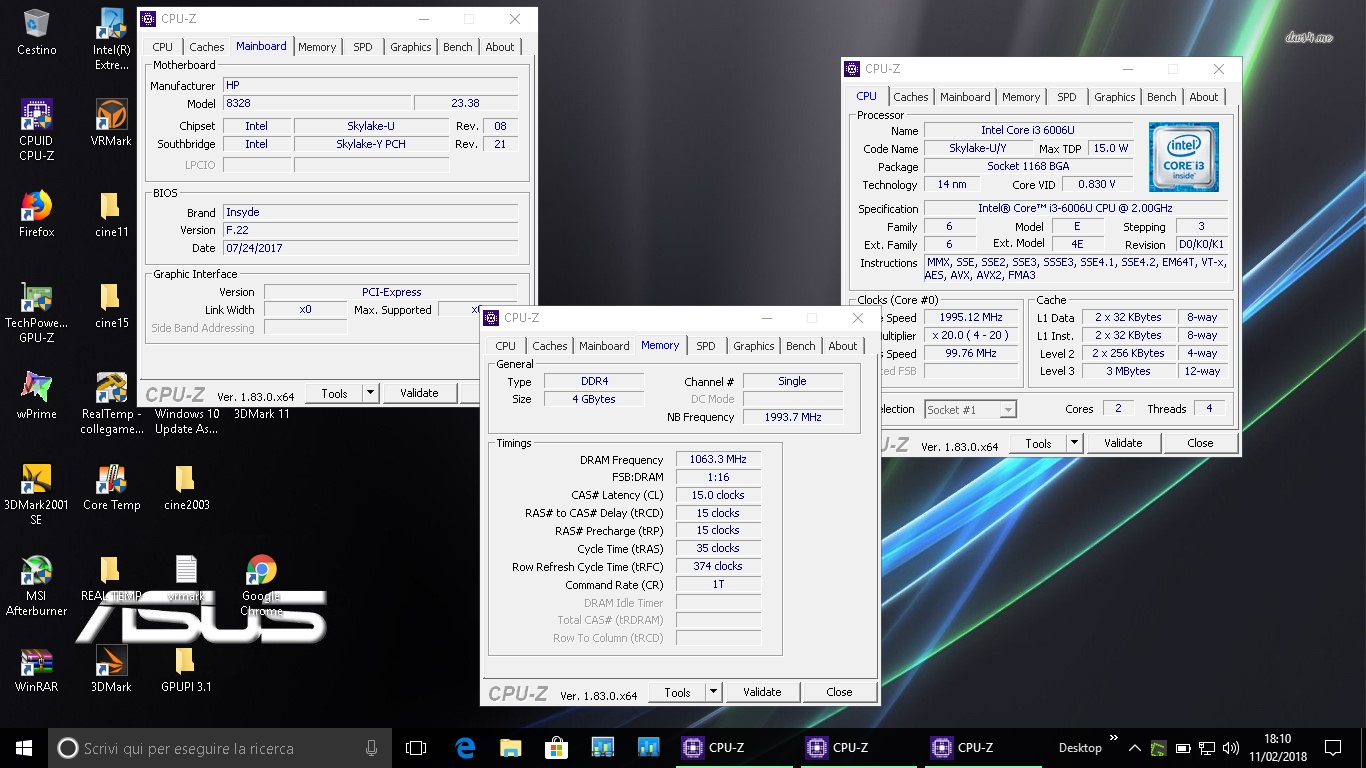Open the action center notification icon
The width and height of the screenshot is (1366, 768).
tap(1332, 747)
